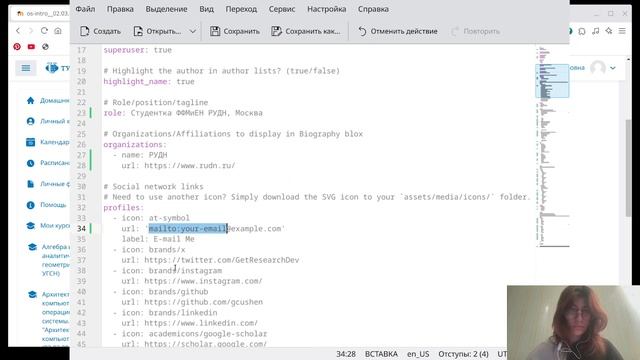Click the highlighted region in the editor minimap
Viewport: 640px width, 360px height.
point(552,81)
